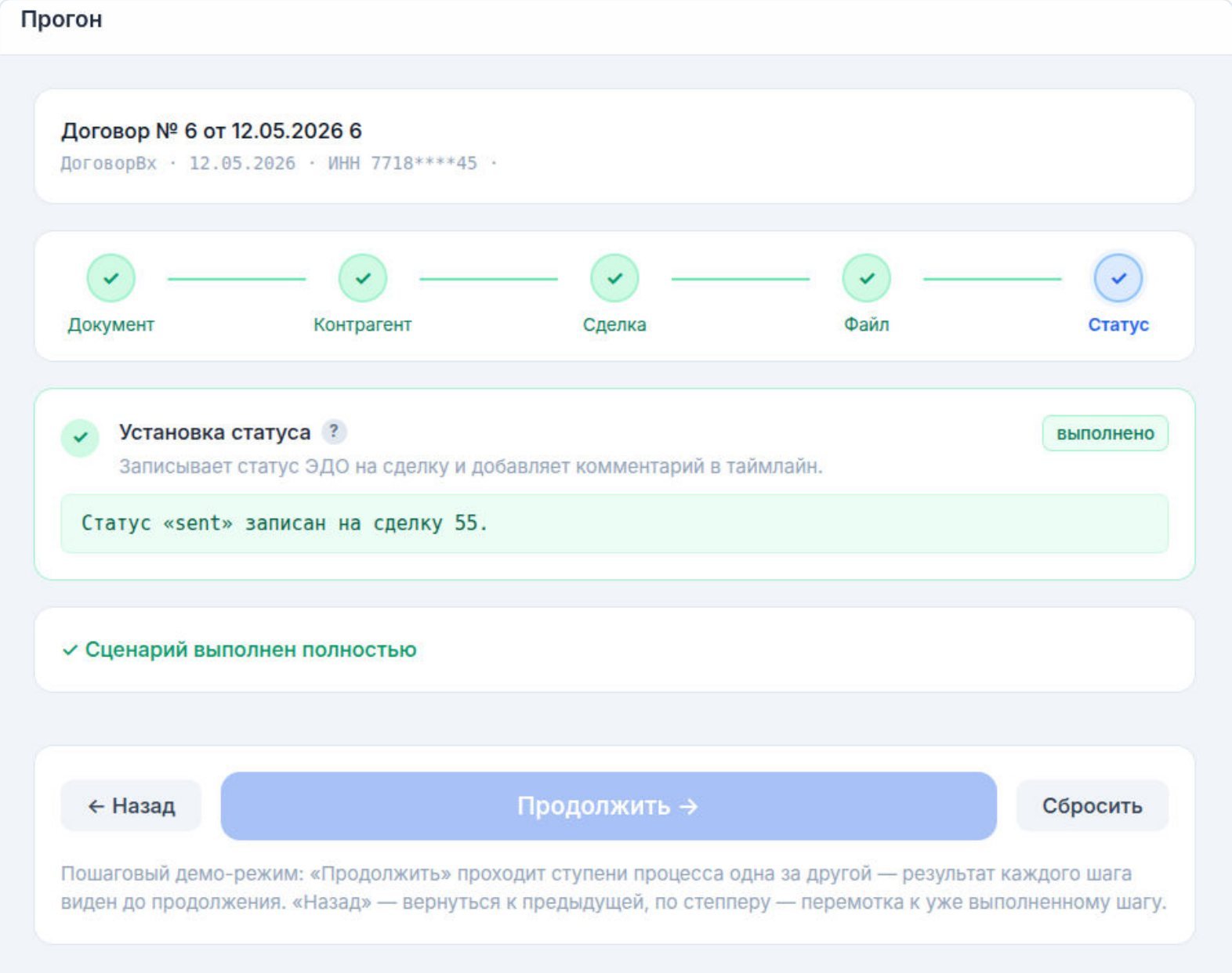Reset the run with Сбросить
This screenshot has width=1232, height=973.
[1092, 805]
